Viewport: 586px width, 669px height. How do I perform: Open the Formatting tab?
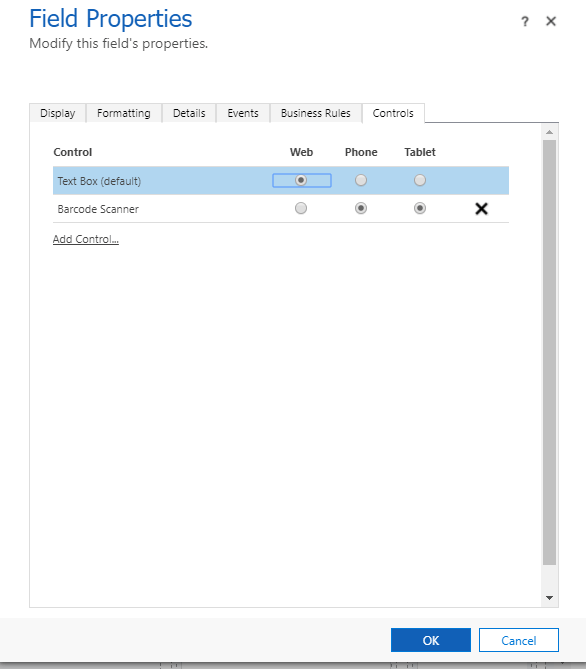pos(124,113)
